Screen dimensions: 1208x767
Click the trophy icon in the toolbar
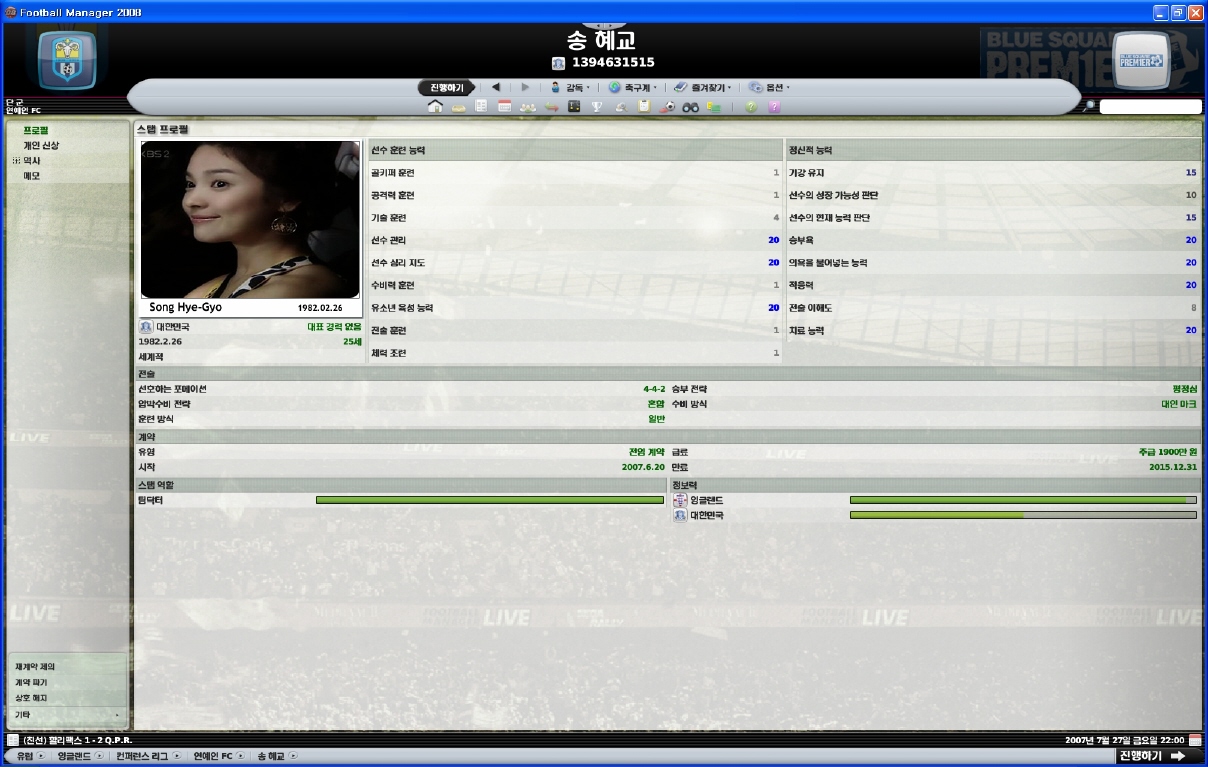pyautogui.click(x=597, y=107)
